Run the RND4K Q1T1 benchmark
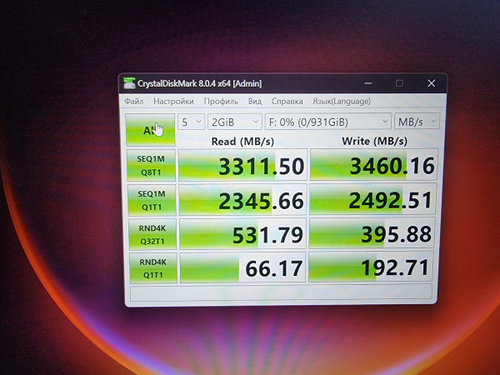 click(x=153, y=268)
